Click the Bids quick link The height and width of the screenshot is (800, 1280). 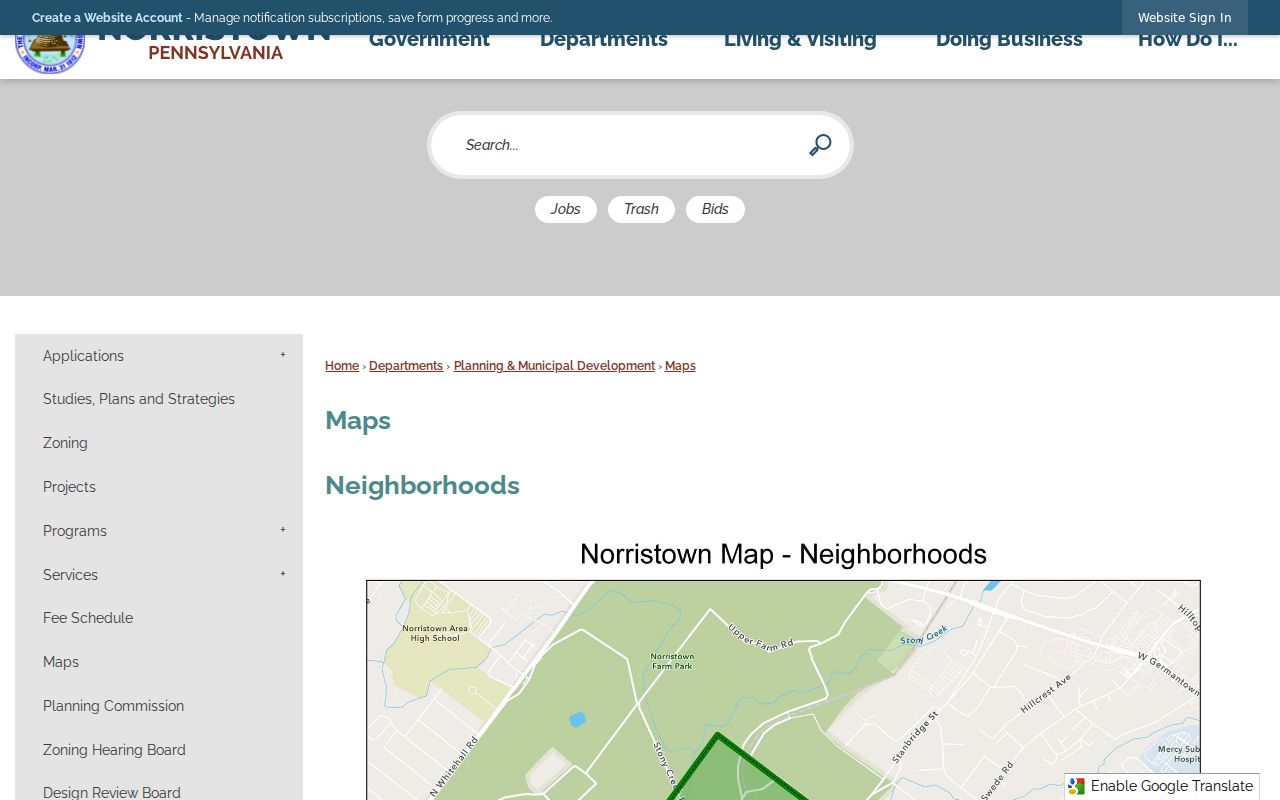click(715, 209)
